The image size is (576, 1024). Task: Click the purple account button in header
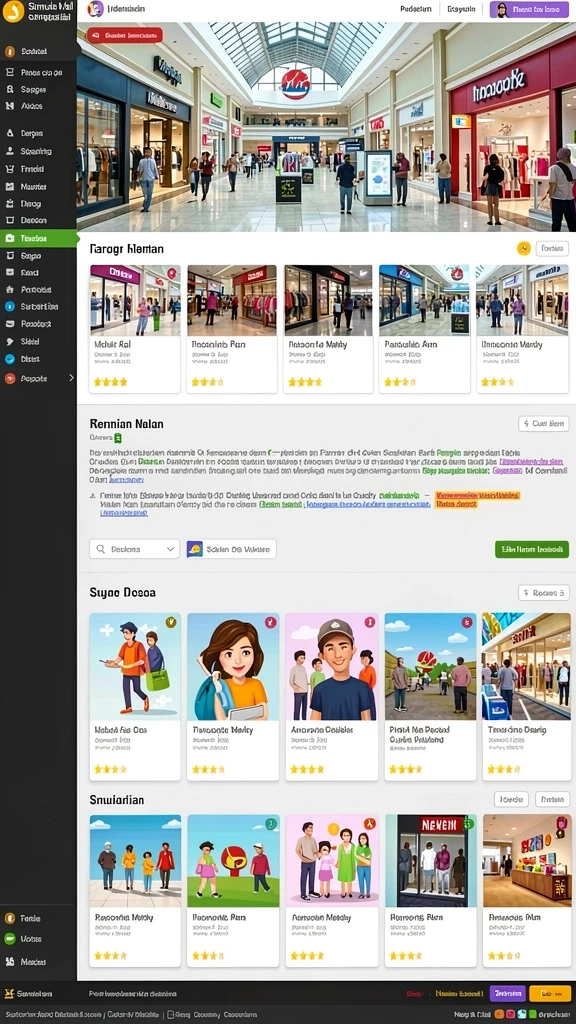pyautogui.click(x=529, y=9)
